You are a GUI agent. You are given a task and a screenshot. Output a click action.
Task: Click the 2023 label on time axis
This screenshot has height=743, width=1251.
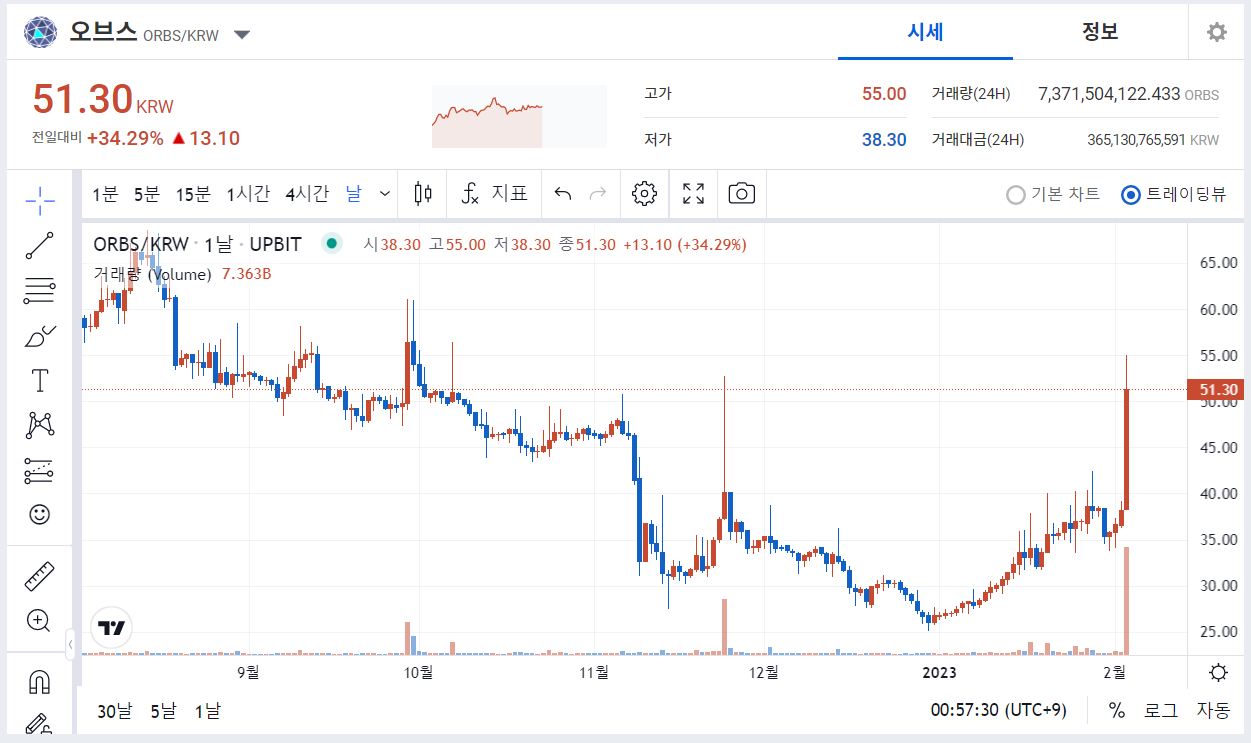pyautogui.click(x=939, y=672)
